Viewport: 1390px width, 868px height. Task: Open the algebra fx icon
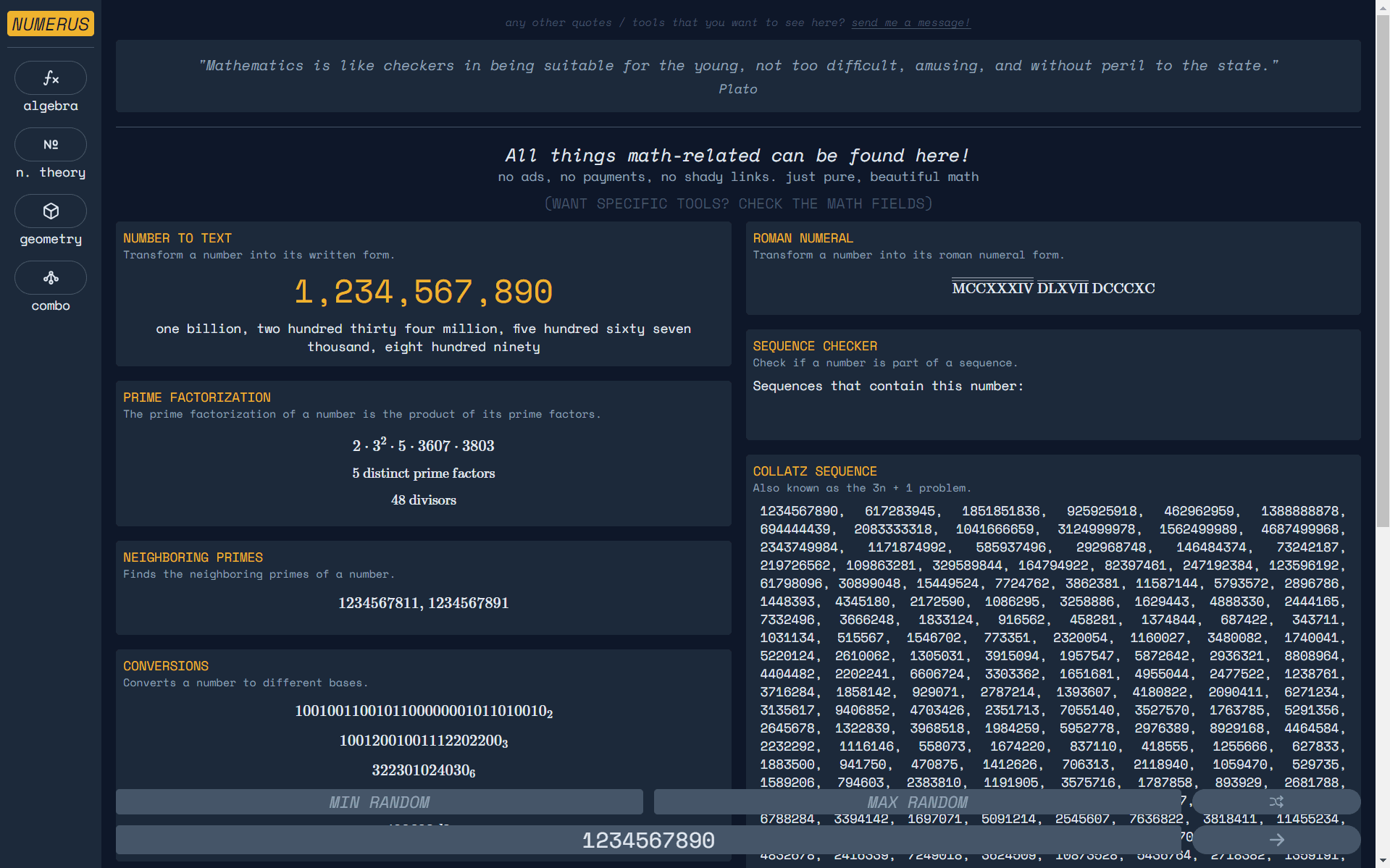(x=51, y=77)
